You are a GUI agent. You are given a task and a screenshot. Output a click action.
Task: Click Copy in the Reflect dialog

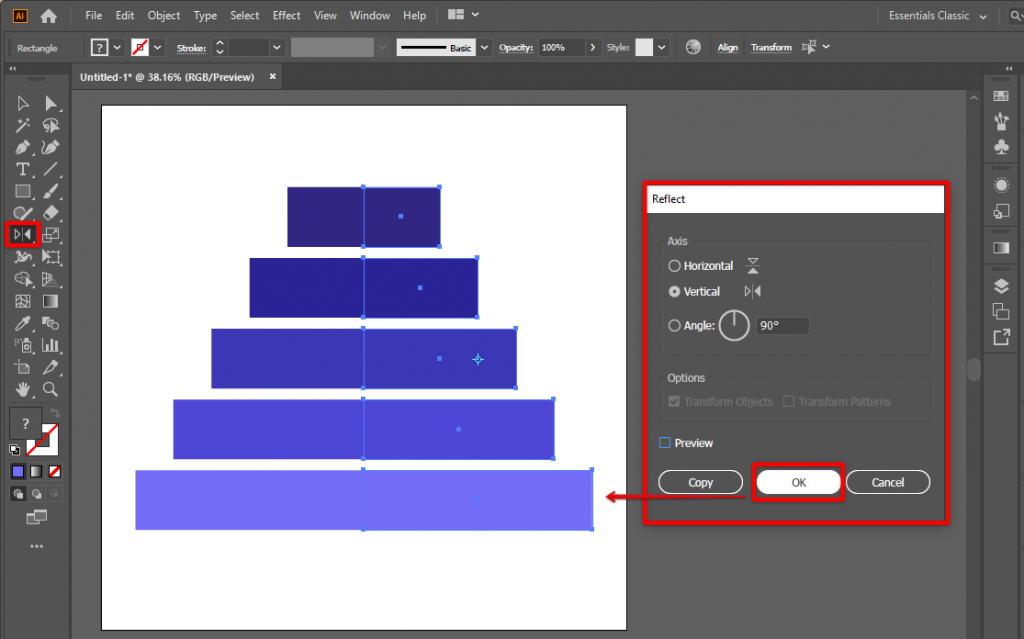tap(700, 482)
